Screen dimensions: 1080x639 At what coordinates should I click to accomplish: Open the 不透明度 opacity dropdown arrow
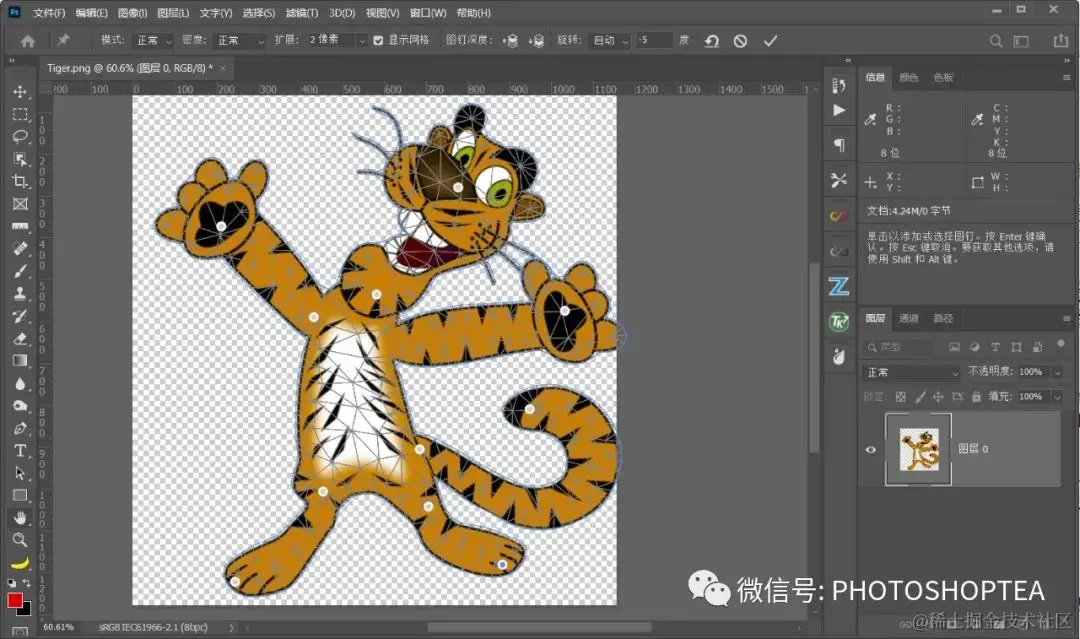(x=1057, y=373)
